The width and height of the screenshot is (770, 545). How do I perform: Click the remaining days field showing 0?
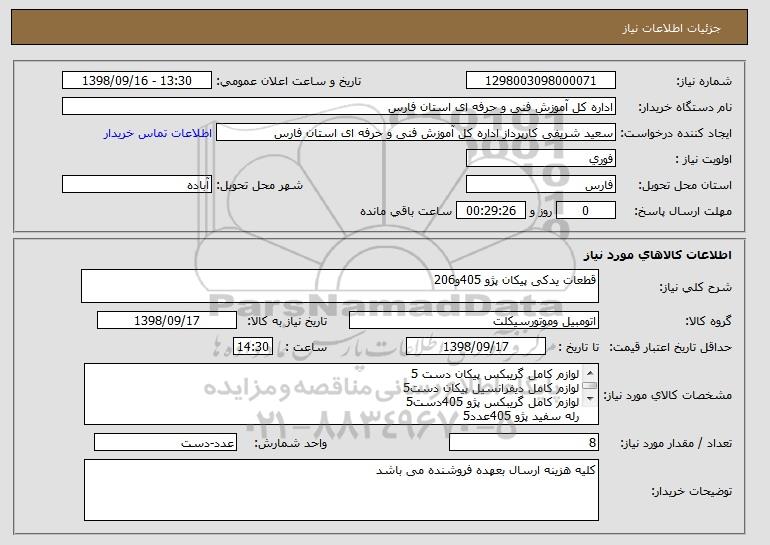pyautogui.click(x=585, y=211)
